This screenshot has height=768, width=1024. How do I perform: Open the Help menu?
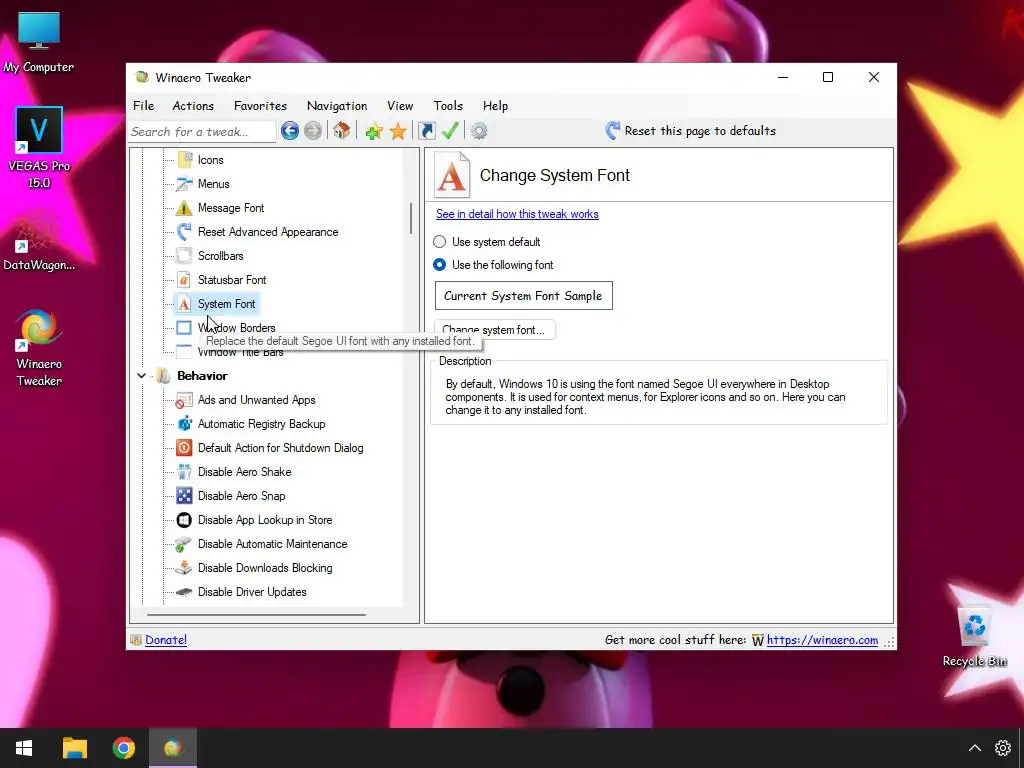[495, 106]
